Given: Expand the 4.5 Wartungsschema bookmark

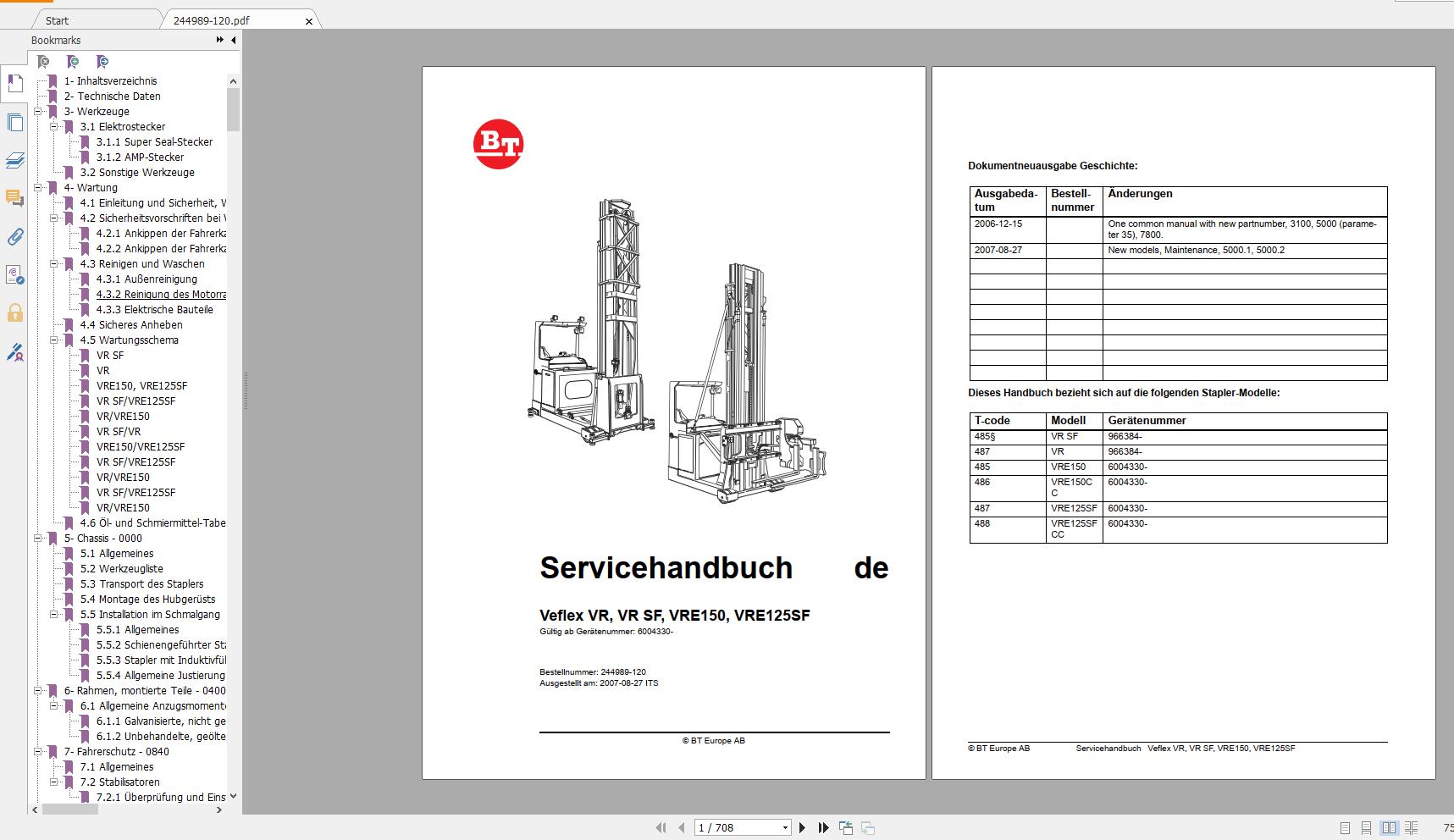Looking at the screenshot, I should [53, 340].
